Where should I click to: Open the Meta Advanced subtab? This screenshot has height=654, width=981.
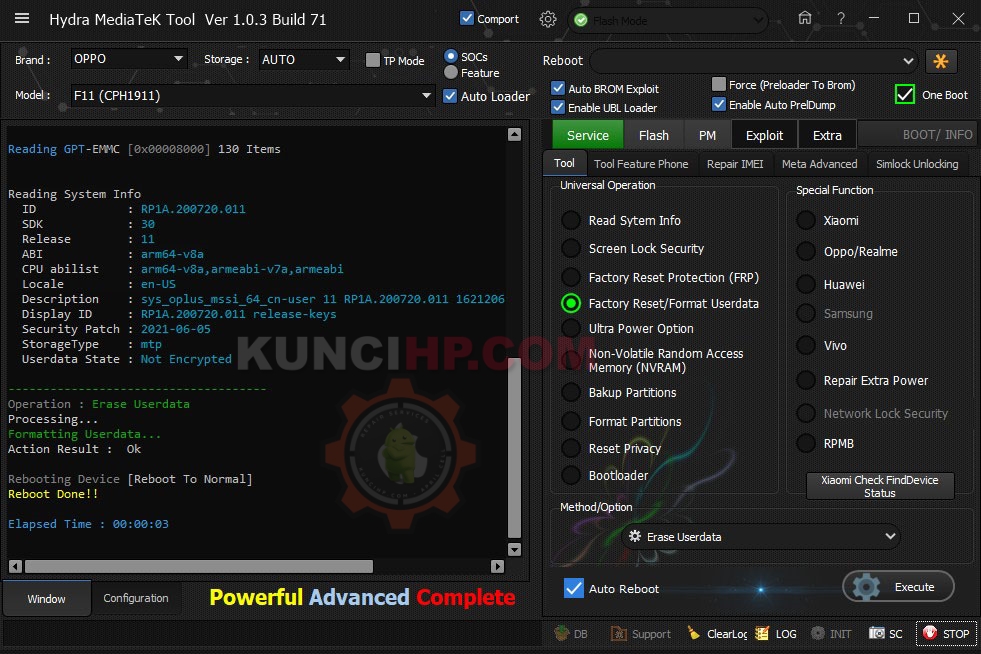click(x=820, y=163)
